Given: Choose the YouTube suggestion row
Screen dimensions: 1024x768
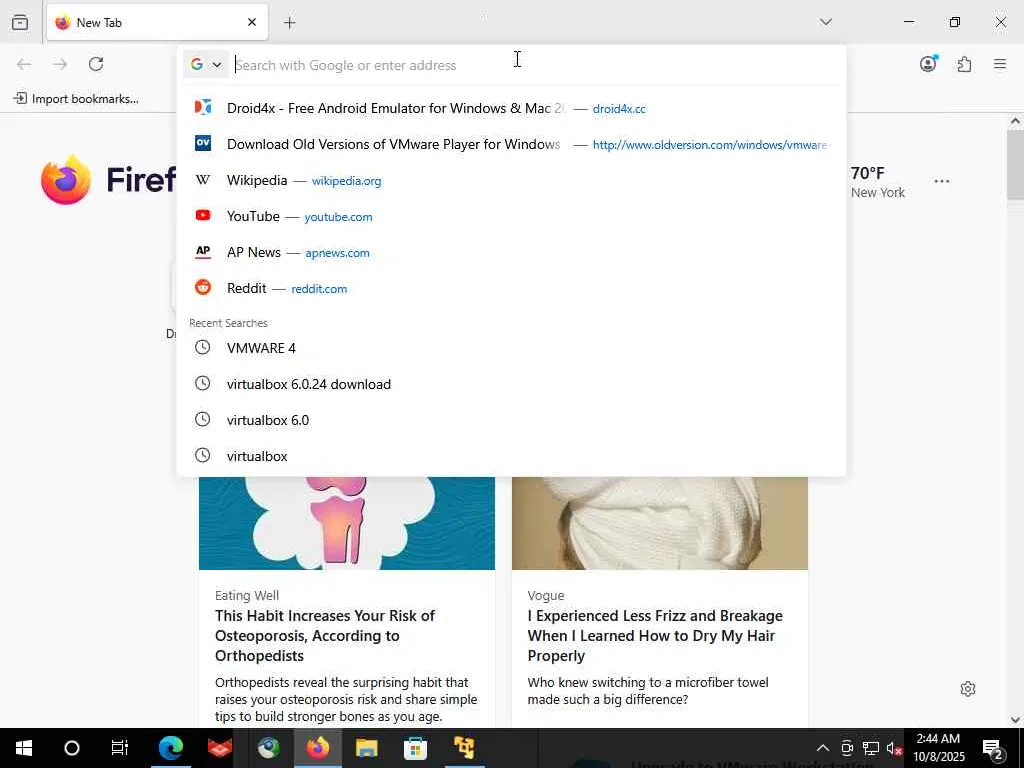Looking at the screenshot, I should pos(511,216).
